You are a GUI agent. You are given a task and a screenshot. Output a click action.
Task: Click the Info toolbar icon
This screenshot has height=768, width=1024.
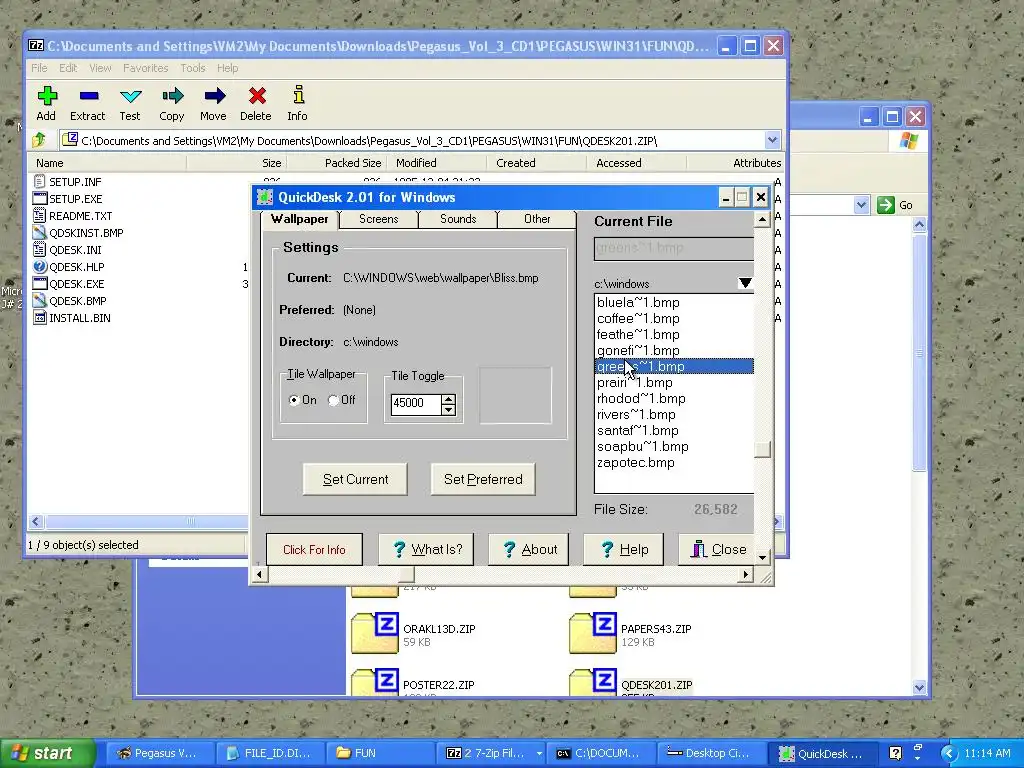tap(298, 95)
